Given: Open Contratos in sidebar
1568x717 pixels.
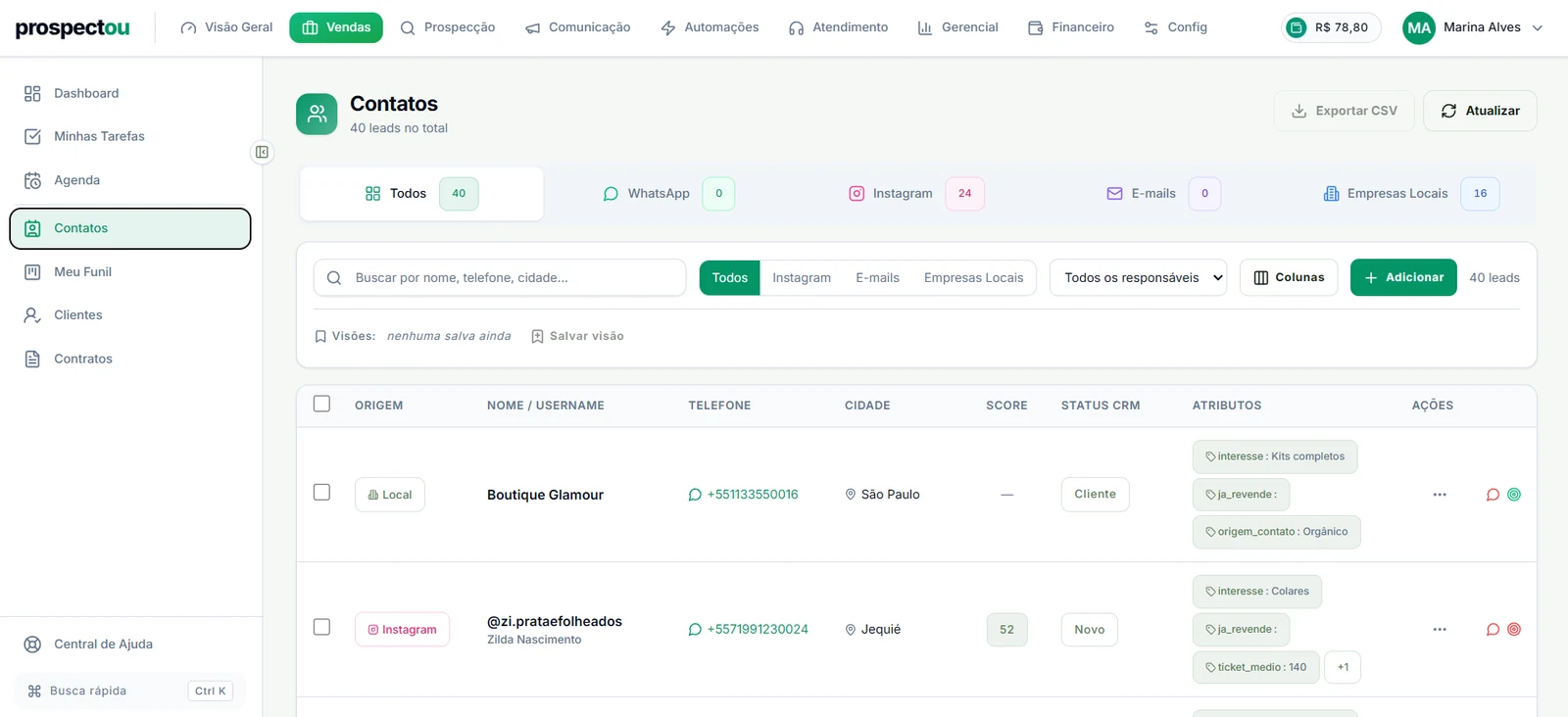Looking at the screenshot, I should pyautogui.click(x=130, y=358).
